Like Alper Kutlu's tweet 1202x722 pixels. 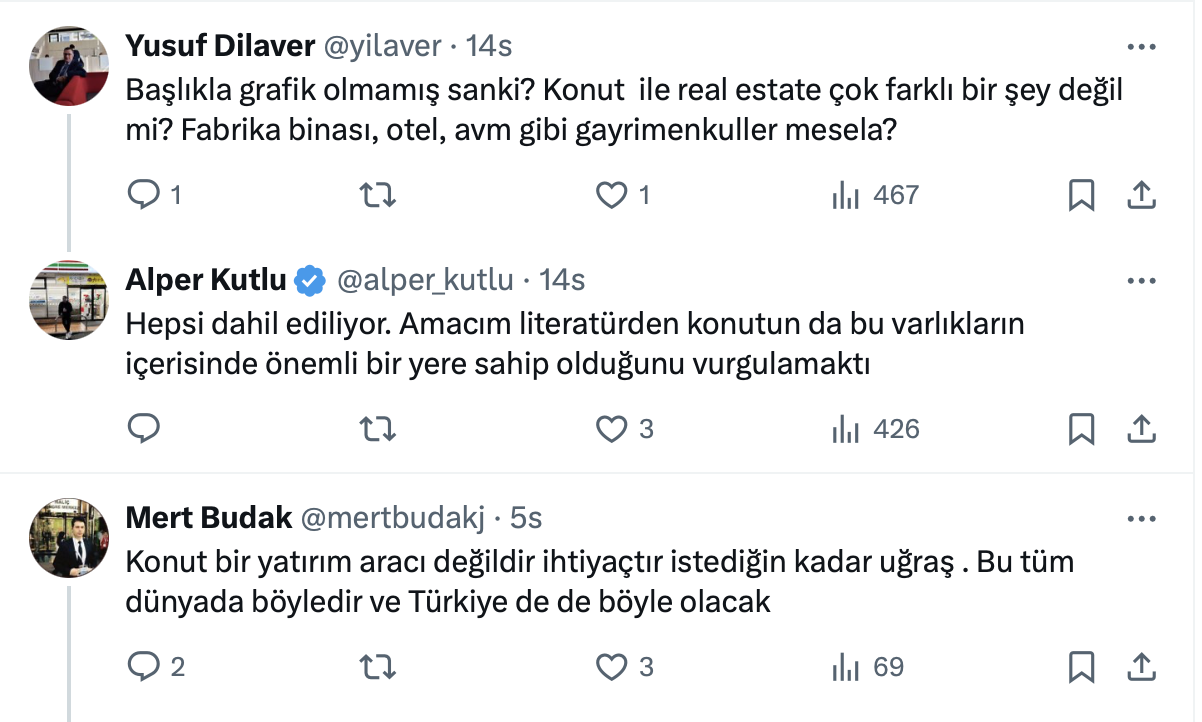click(610, 429)
